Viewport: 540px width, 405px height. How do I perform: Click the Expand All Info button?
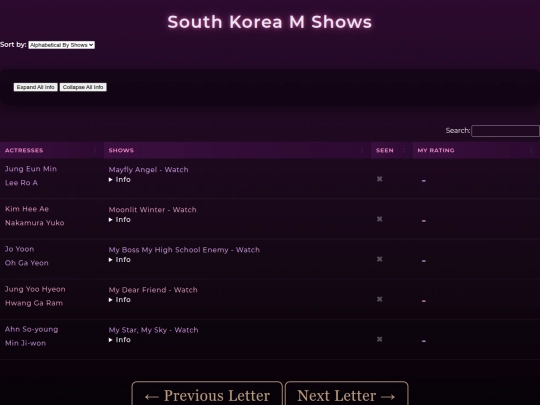point(35,87)
